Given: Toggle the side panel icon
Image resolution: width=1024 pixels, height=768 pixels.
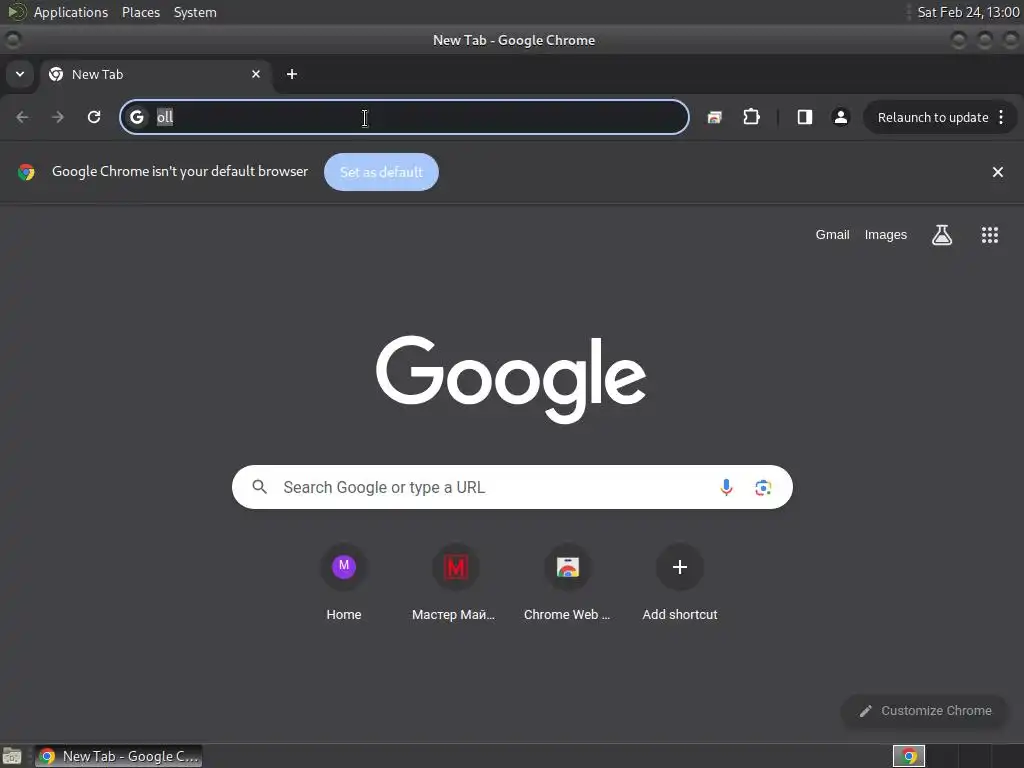Looking at the screenshot, I should tap(805, 117).
